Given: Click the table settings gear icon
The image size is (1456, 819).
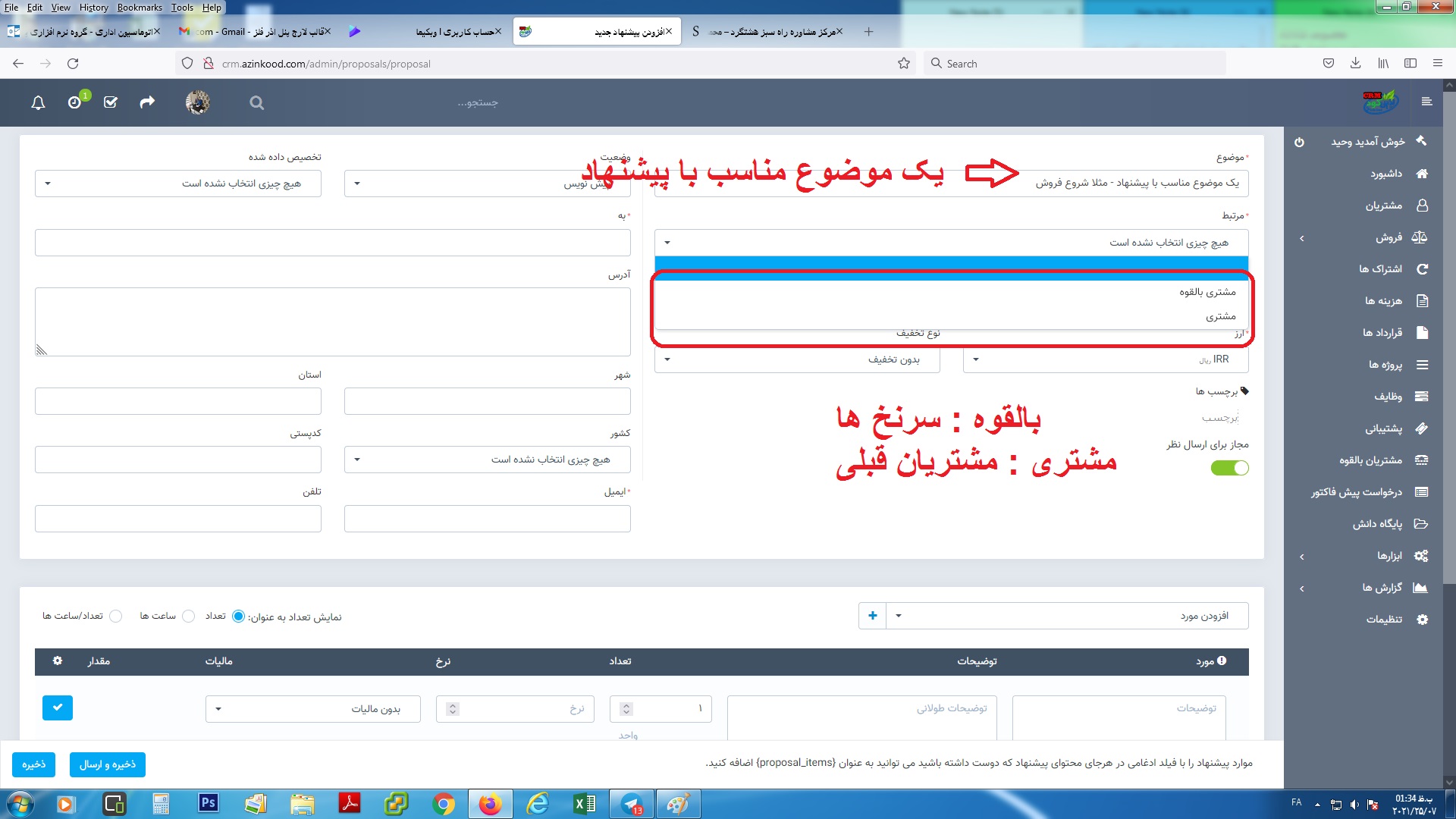Looking at the screenshot, I should (x=58, y=661).
